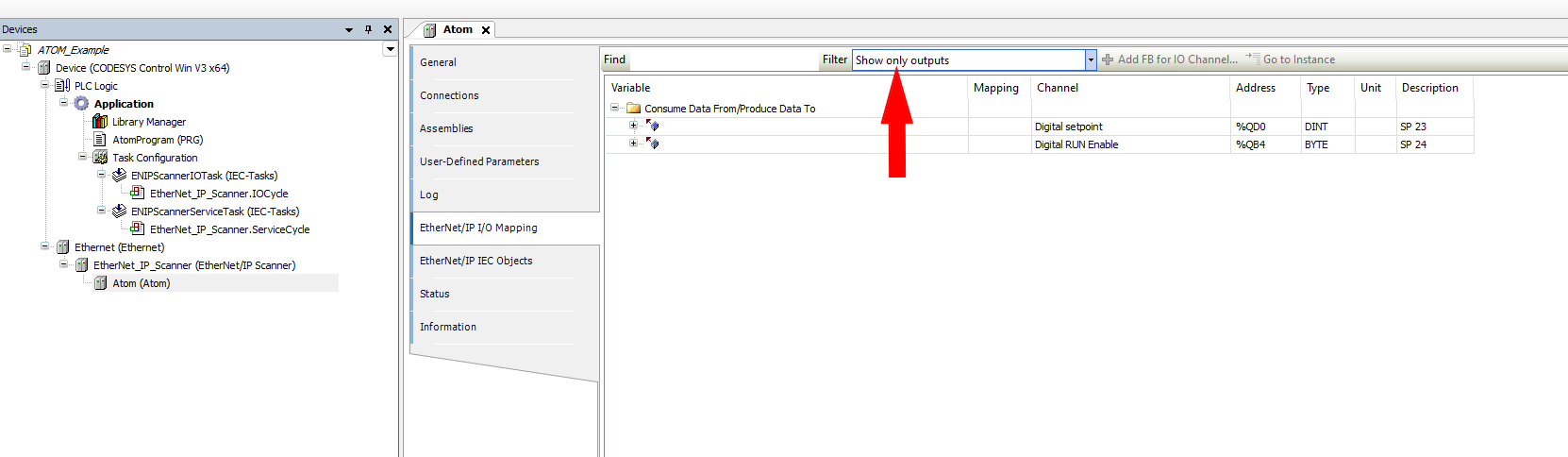Select the Digital setpoint channel cell

tap(1130, 127)
